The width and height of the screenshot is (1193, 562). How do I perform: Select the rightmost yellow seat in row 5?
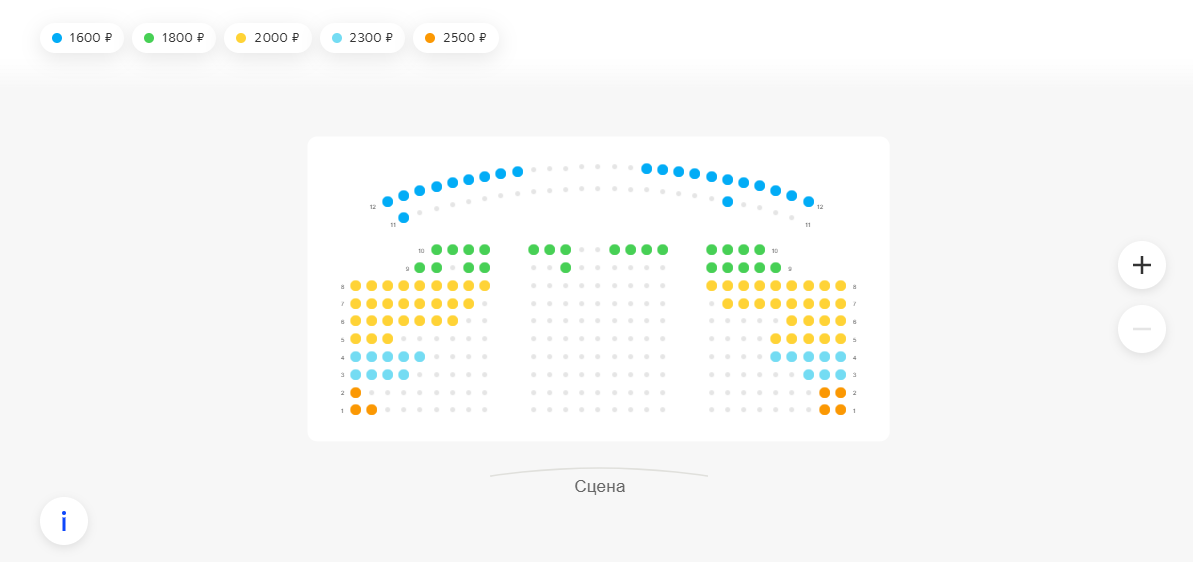(x=841, y=339)
